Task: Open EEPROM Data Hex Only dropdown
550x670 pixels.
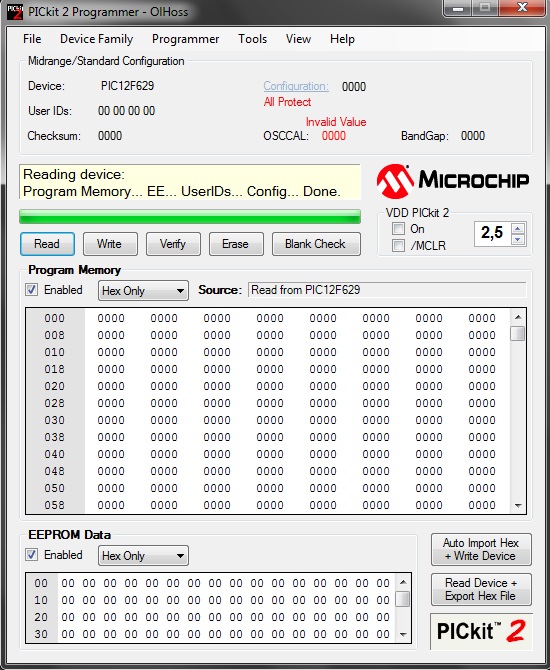Action: pyautogui.click(x=143, y=556)
